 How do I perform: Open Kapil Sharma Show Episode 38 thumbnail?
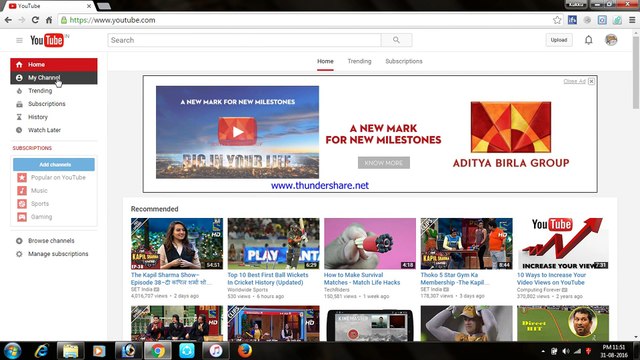tap(177, 243)
